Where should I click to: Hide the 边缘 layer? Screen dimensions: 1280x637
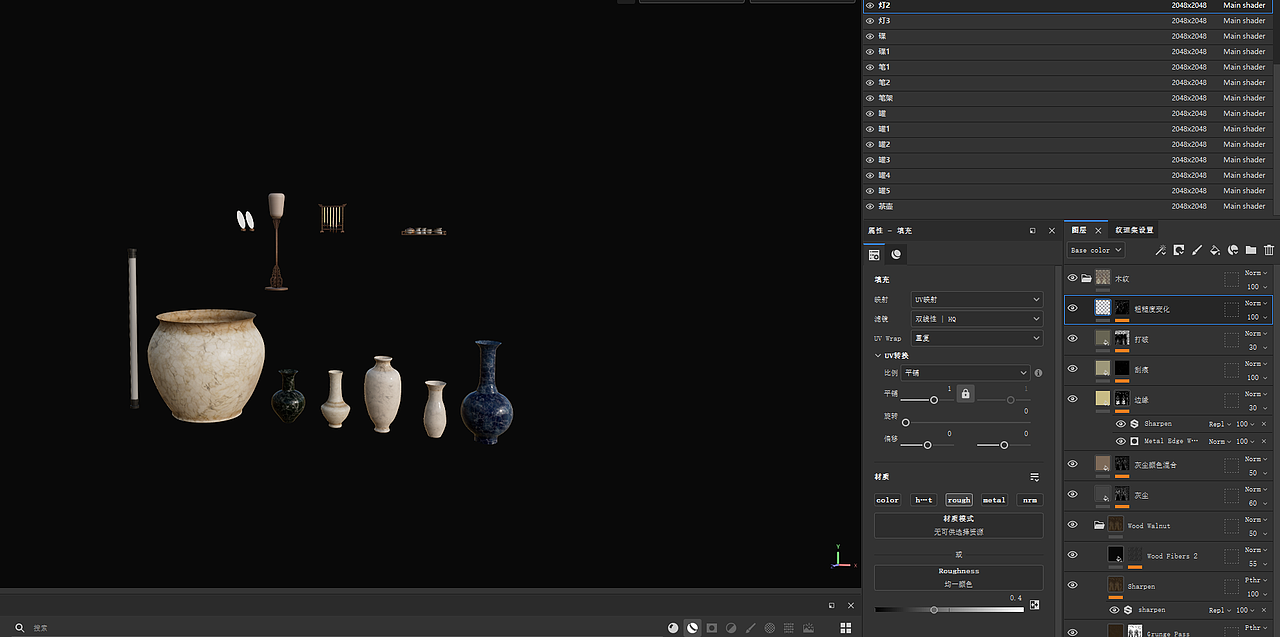(1072, 399)
